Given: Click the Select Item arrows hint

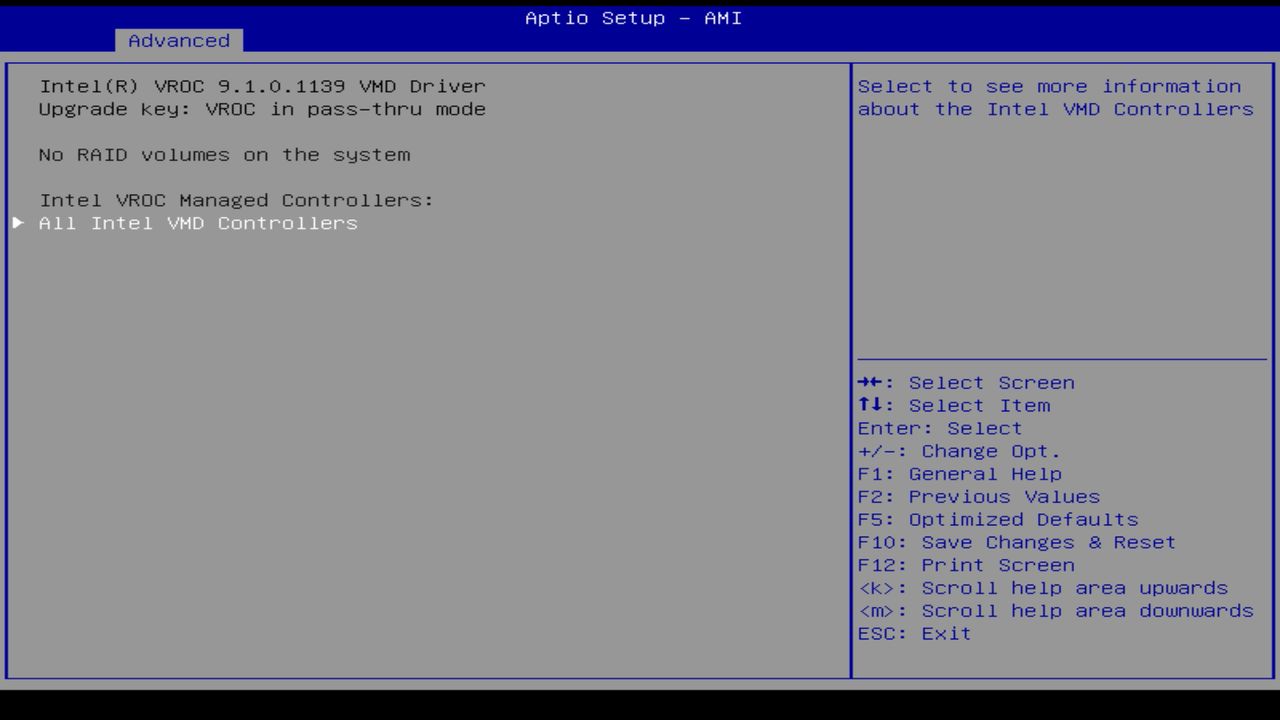Looking at the screenshot, I should click(953, 405).
